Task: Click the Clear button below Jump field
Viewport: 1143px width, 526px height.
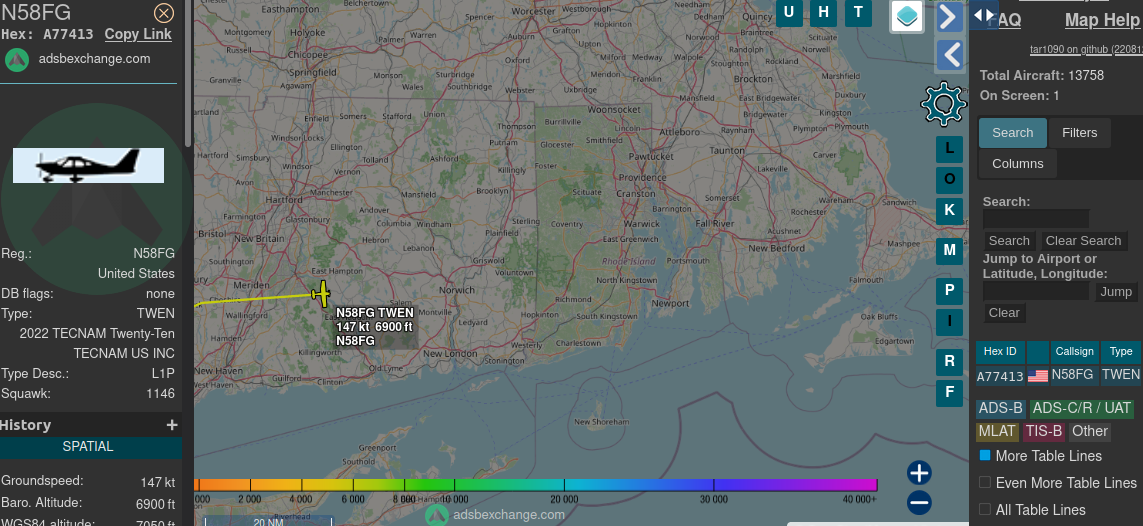Action: pyautogui.click(x=1004, y=313)
